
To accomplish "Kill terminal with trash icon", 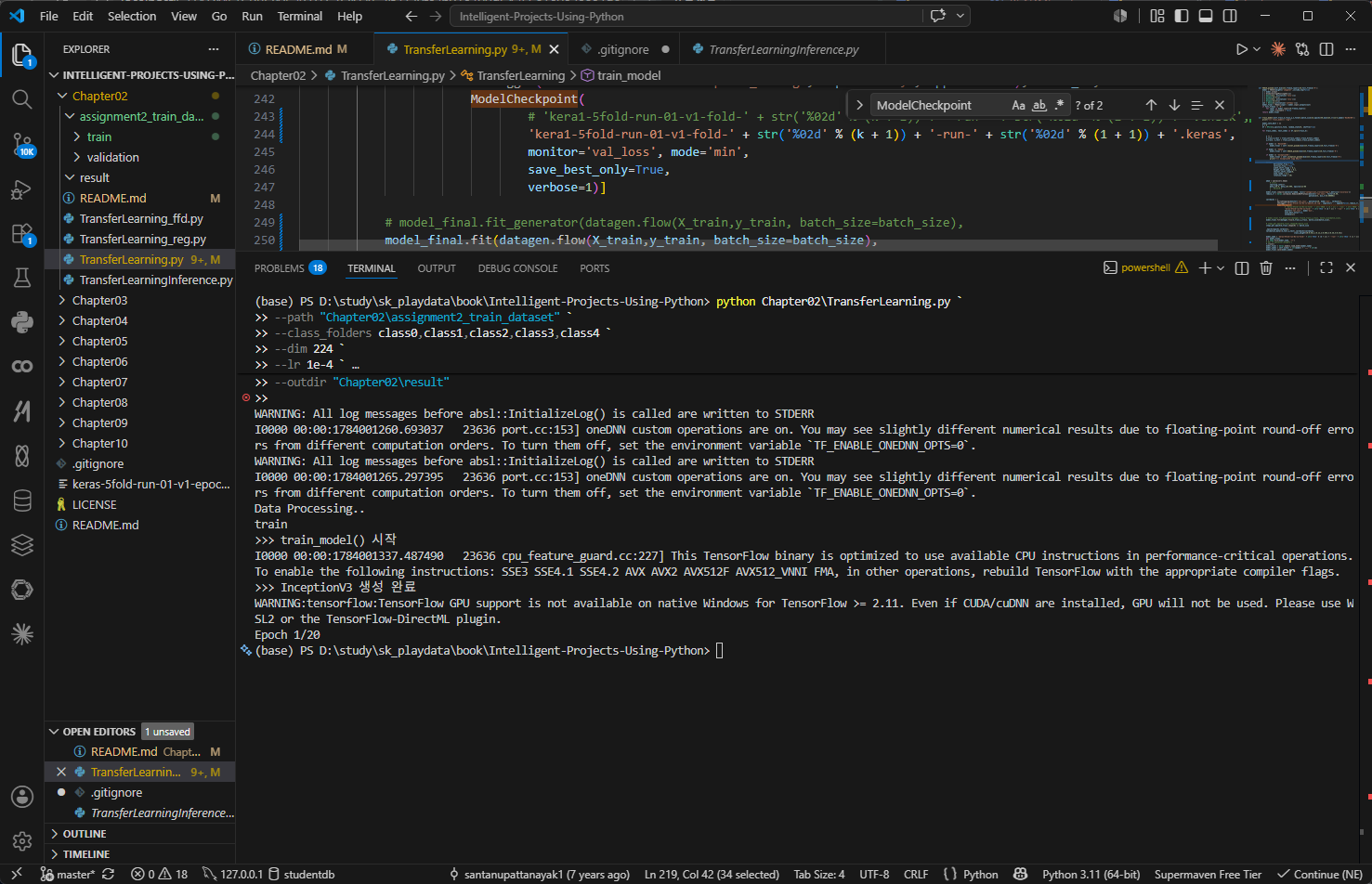I will 1265,267.
